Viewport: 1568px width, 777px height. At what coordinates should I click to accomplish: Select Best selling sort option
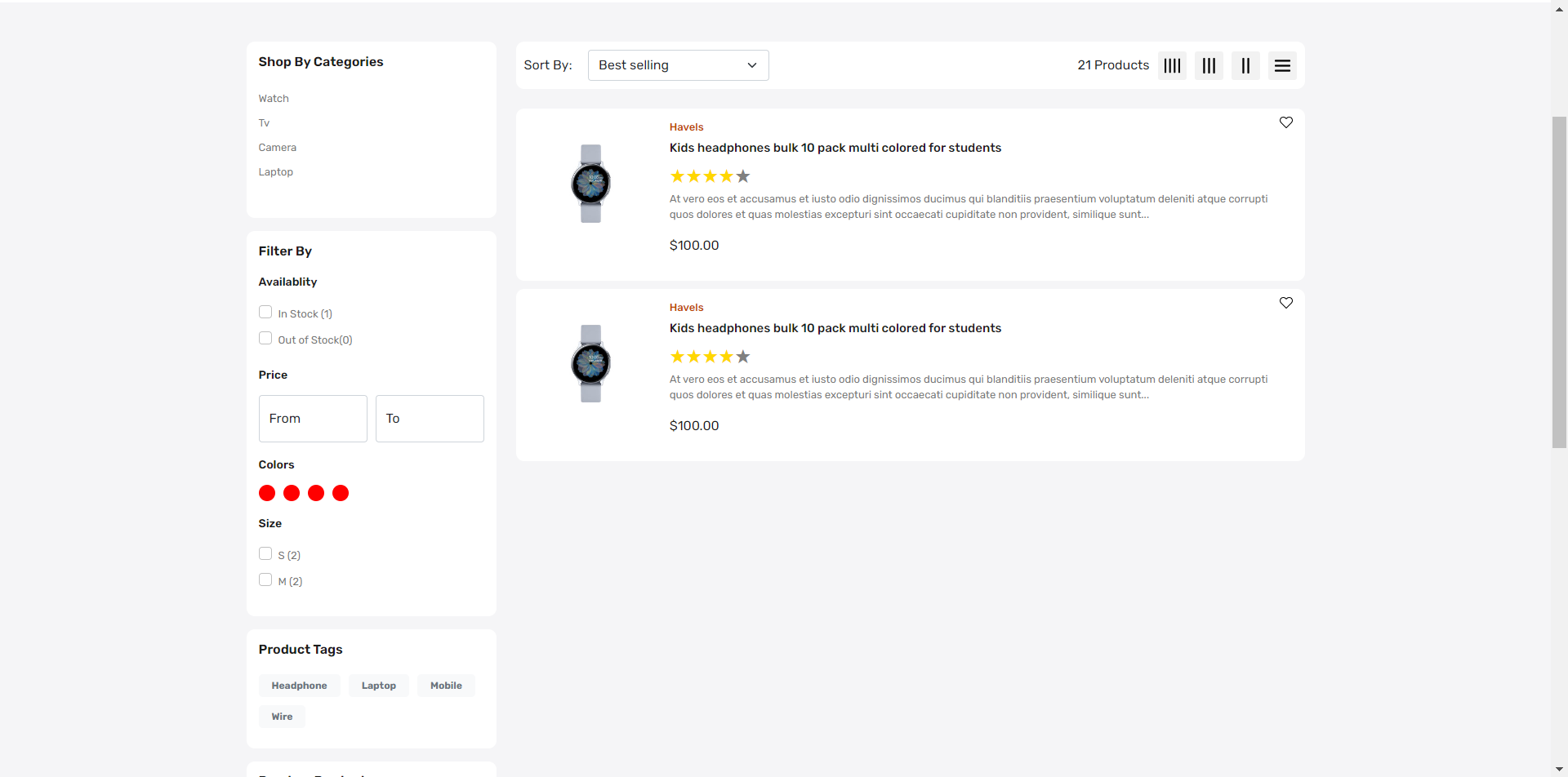[x=678, y=64]
